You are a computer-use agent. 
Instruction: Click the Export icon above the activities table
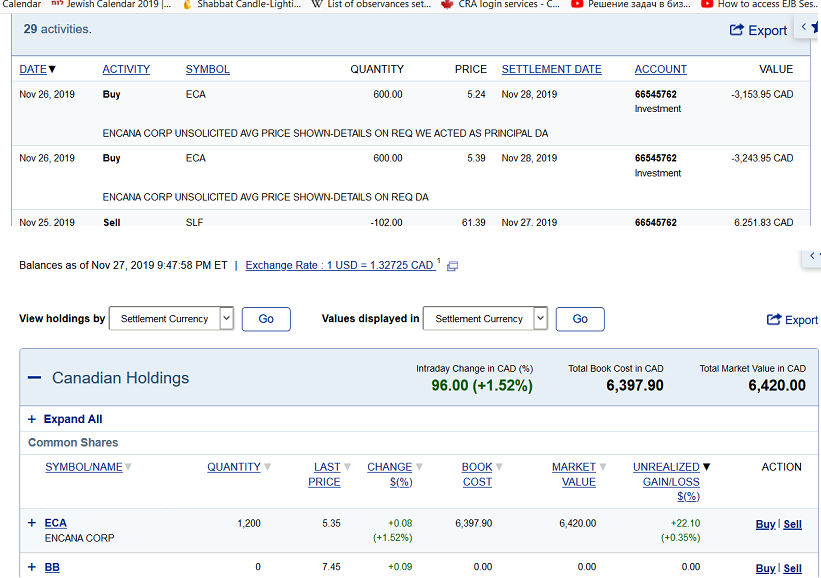point(738,31)
